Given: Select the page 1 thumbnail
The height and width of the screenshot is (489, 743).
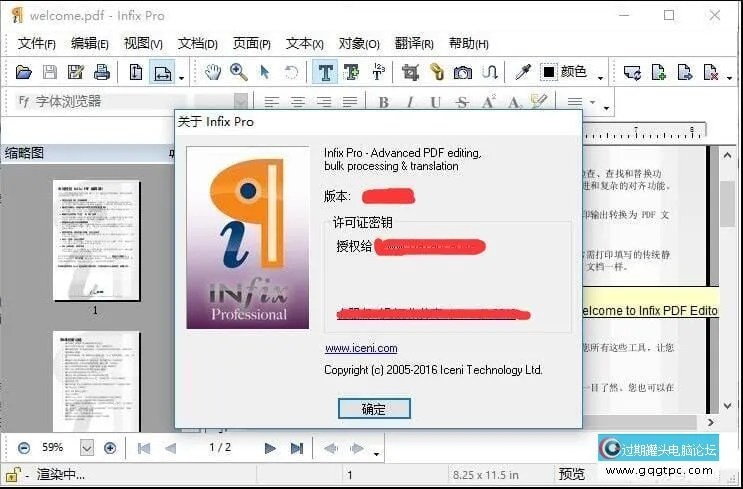Looking at the screenshot, I should pos(95,240).
